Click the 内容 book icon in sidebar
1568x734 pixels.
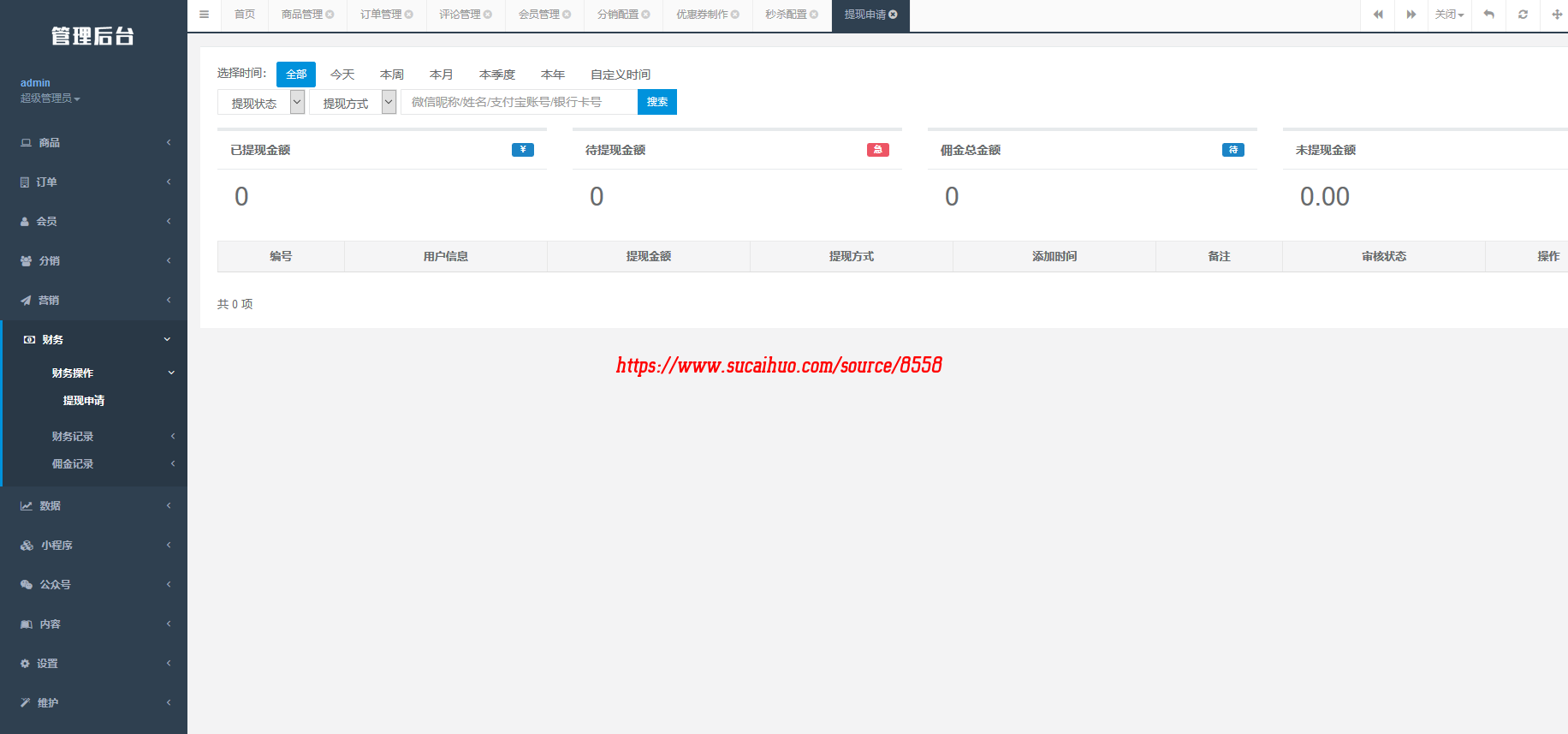point(27,624)
